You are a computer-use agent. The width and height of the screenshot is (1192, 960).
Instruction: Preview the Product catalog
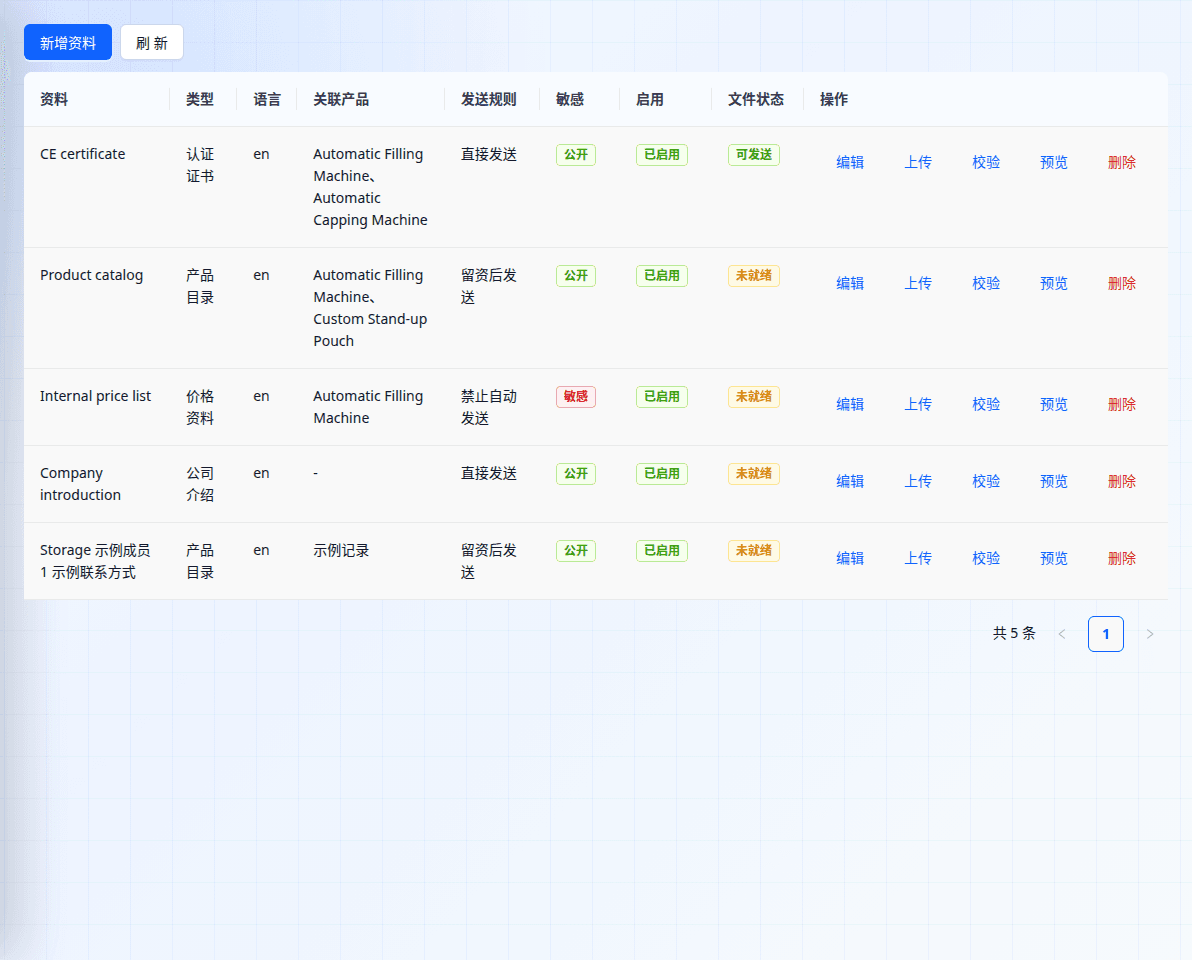coord(1054,283)
